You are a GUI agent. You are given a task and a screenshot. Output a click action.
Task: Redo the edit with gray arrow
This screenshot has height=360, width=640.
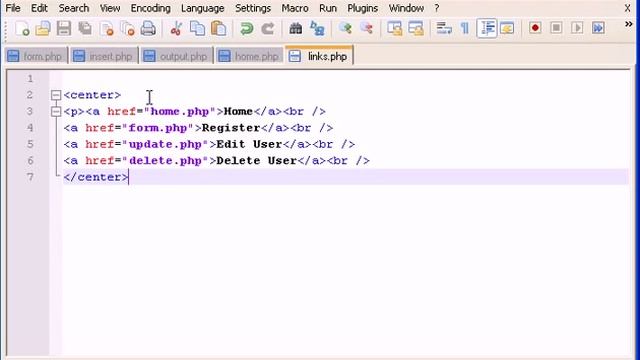268,29
